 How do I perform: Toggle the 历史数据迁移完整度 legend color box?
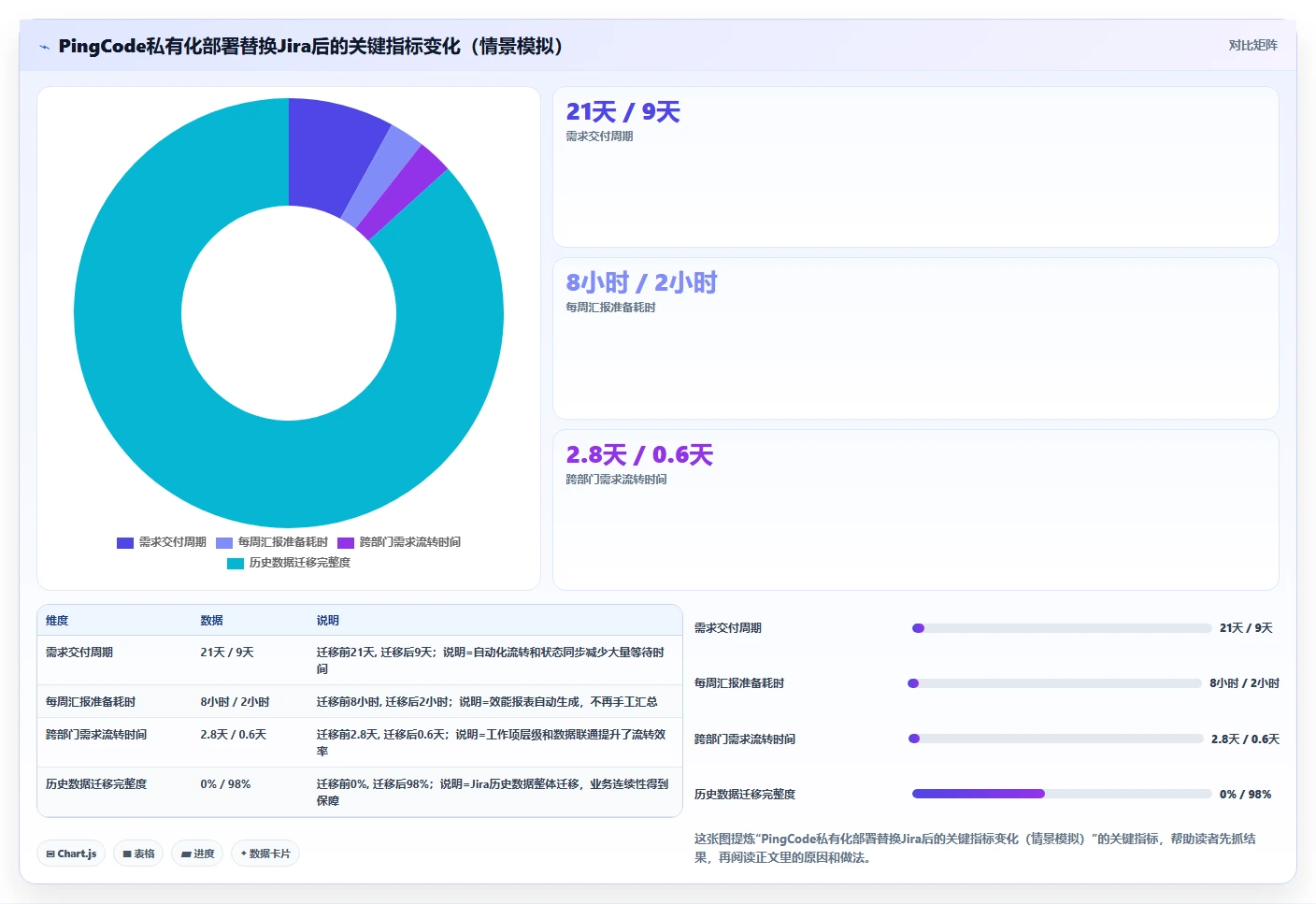236,564
